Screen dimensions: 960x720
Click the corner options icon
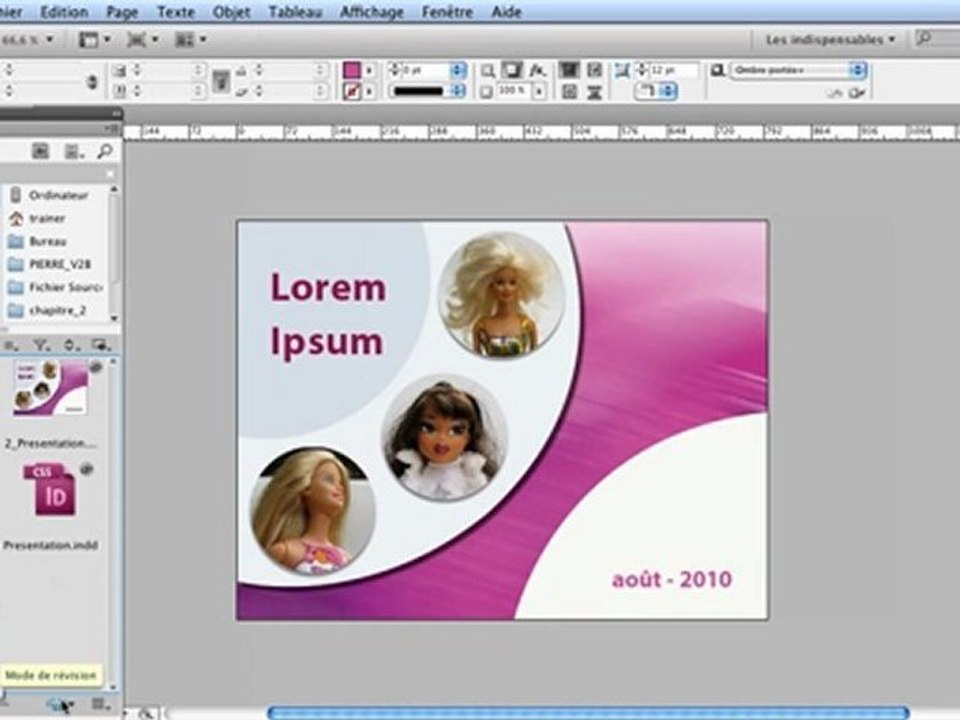[x=623, y=71]
